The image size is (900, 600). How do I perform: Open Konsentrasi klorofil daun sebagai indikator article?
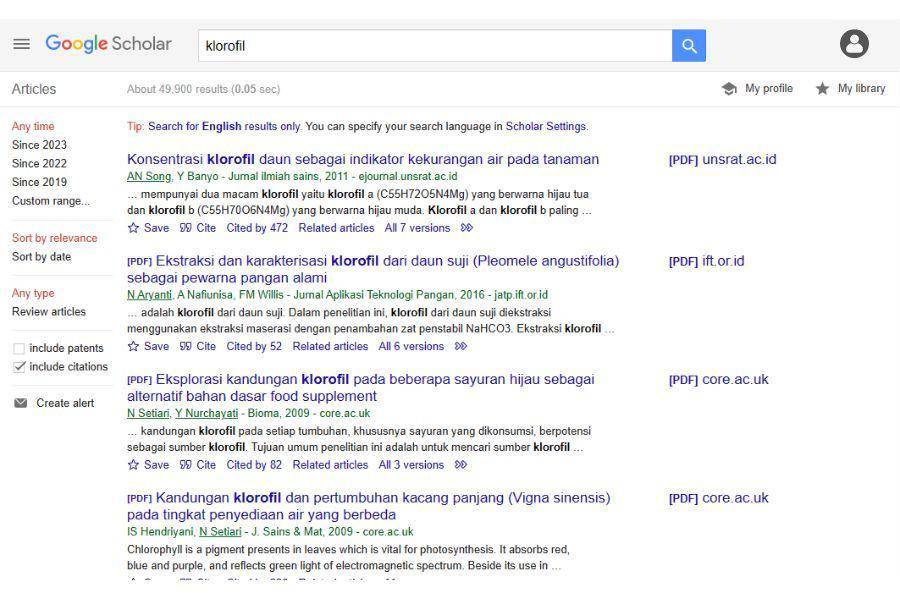click(x=363, y=159)
